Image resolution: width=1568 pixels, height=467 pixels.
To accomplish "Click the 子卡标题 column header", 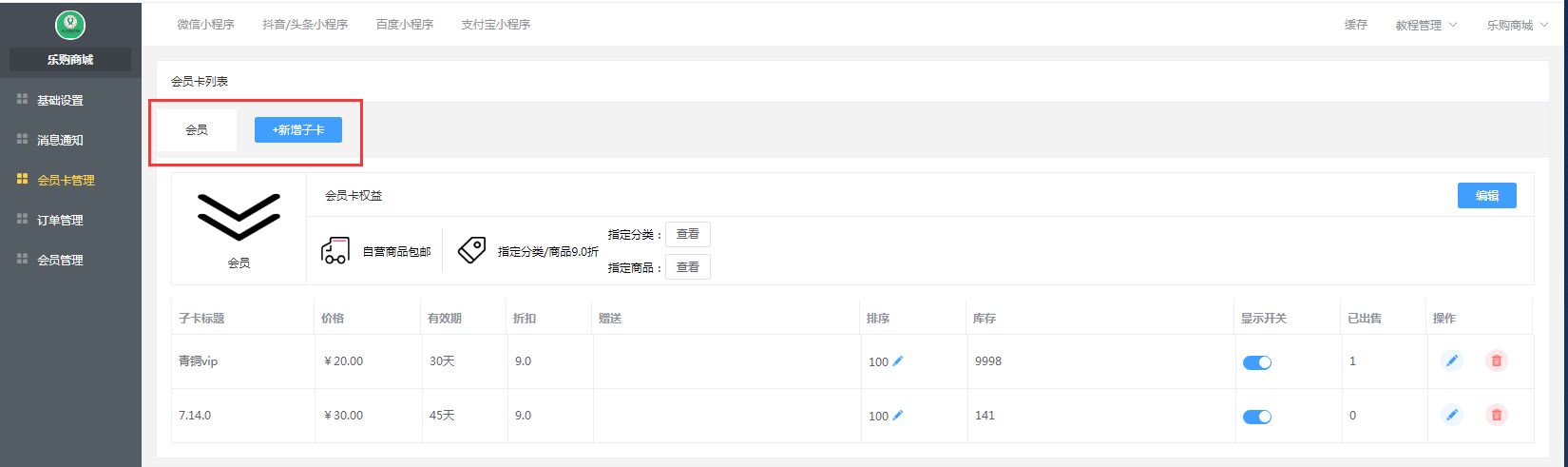I will [201, 319].
